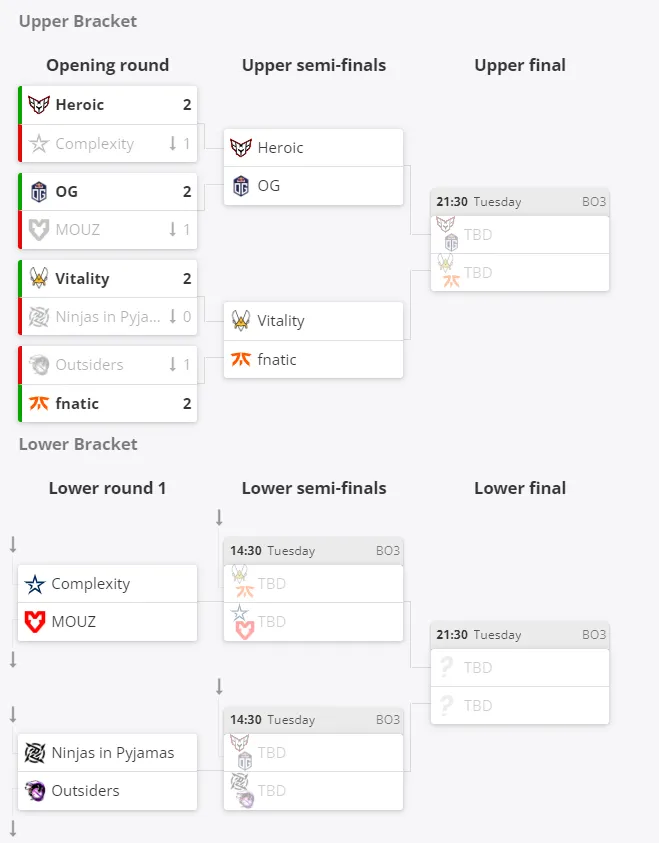Click the MOUZ heart logo in lower round 1

pos(35,621)
